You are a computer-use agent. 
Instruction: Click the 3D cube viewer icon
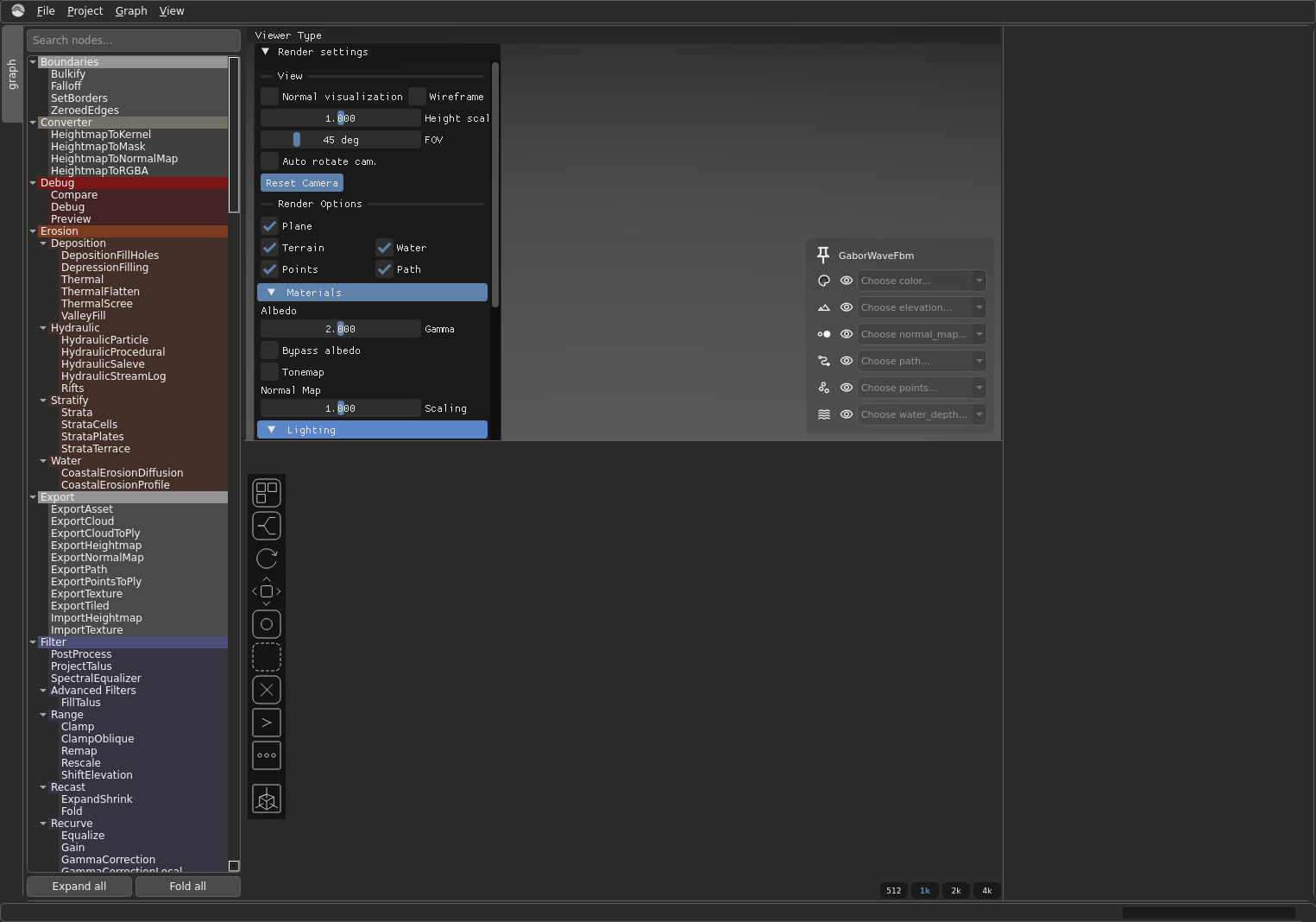[267, 799]
